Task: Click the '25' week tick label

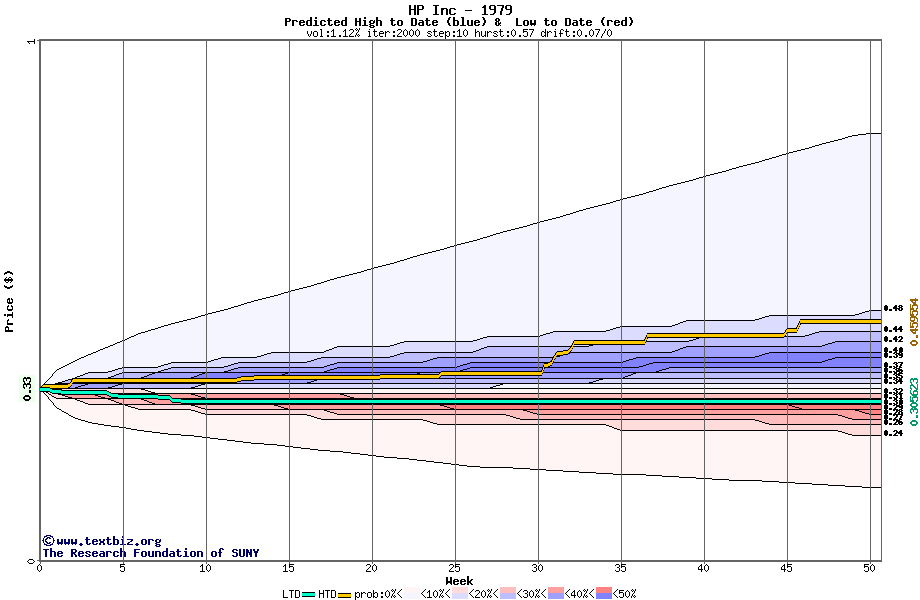Action: [454, 568]
